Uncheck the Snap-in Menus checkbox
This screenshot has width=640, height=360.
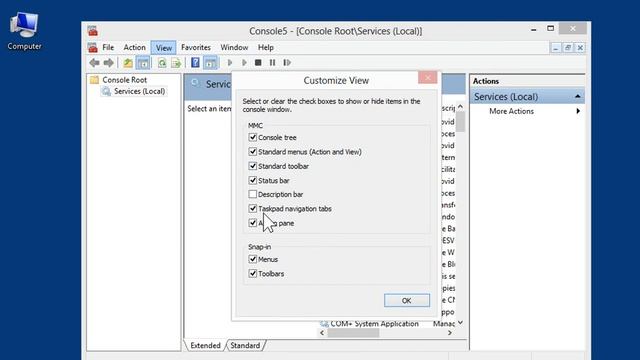click(253, 259)
